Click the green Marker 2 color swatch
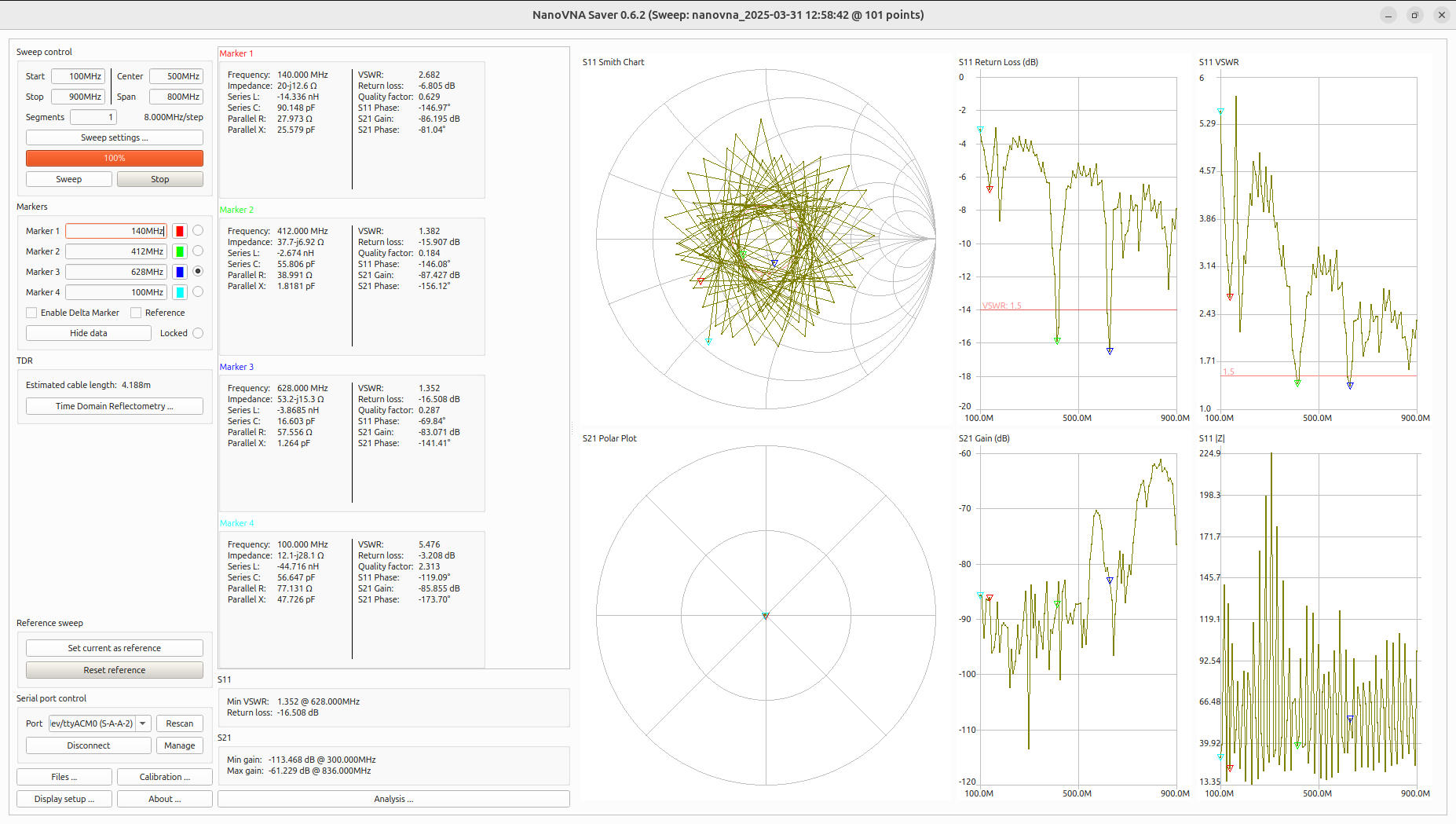Screen dimensions: 1456x824 [x=180, y=251]
